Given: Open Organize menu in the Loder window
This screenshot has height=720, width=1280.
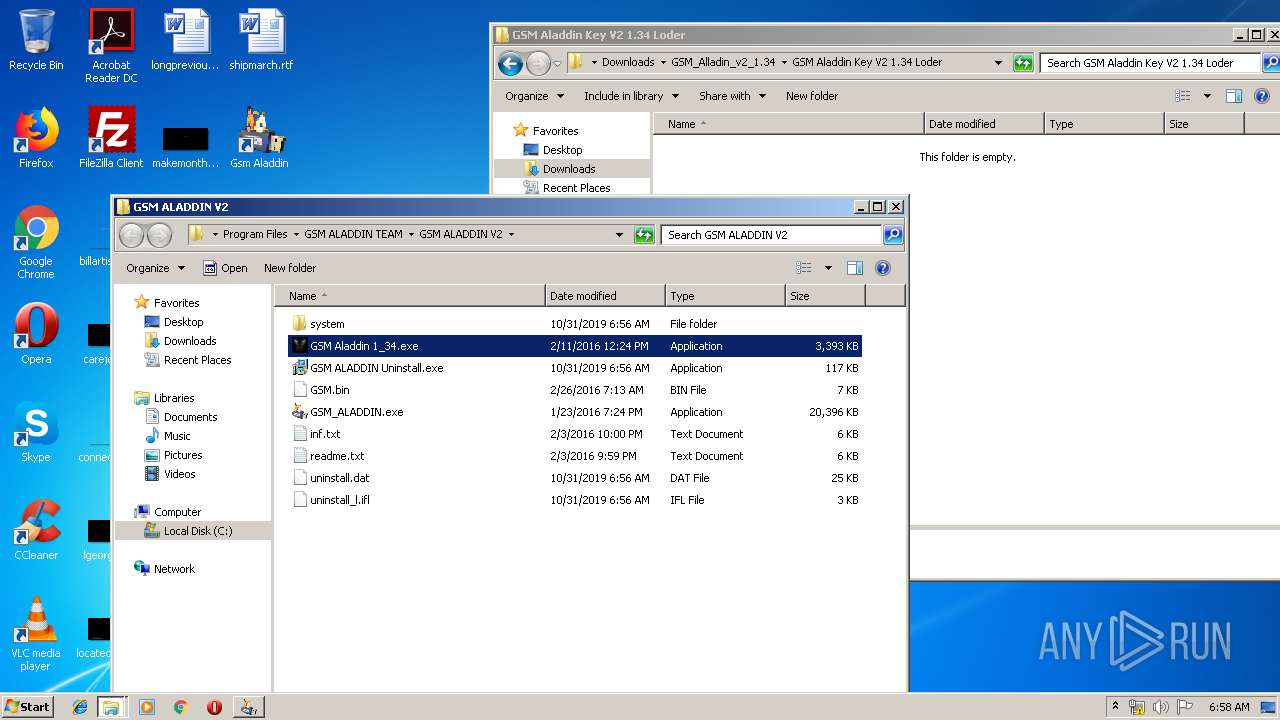Looking at the screenshot, I should coord(534,96).
